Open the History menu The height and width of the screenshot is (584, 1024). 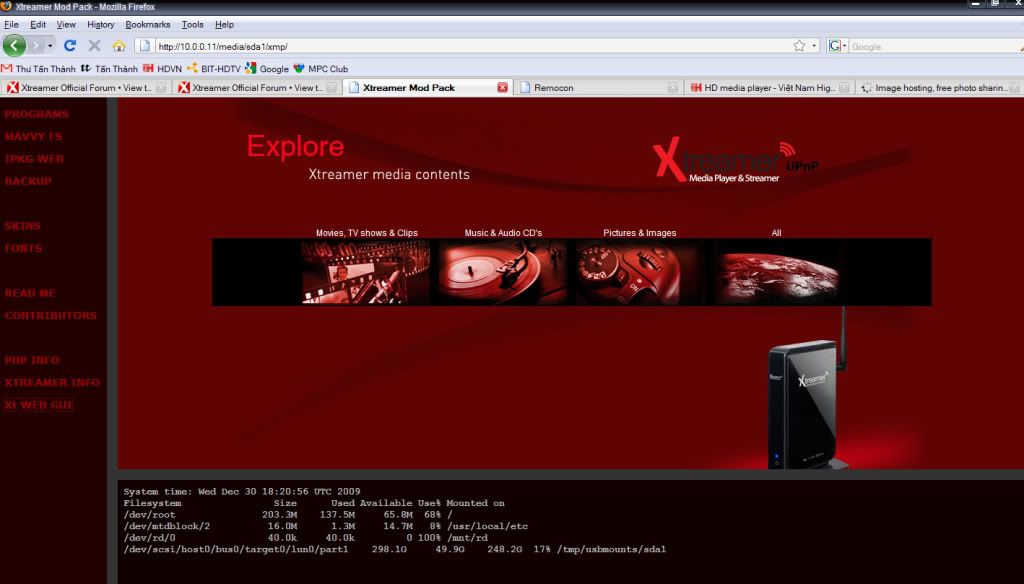tap(101, 24)
